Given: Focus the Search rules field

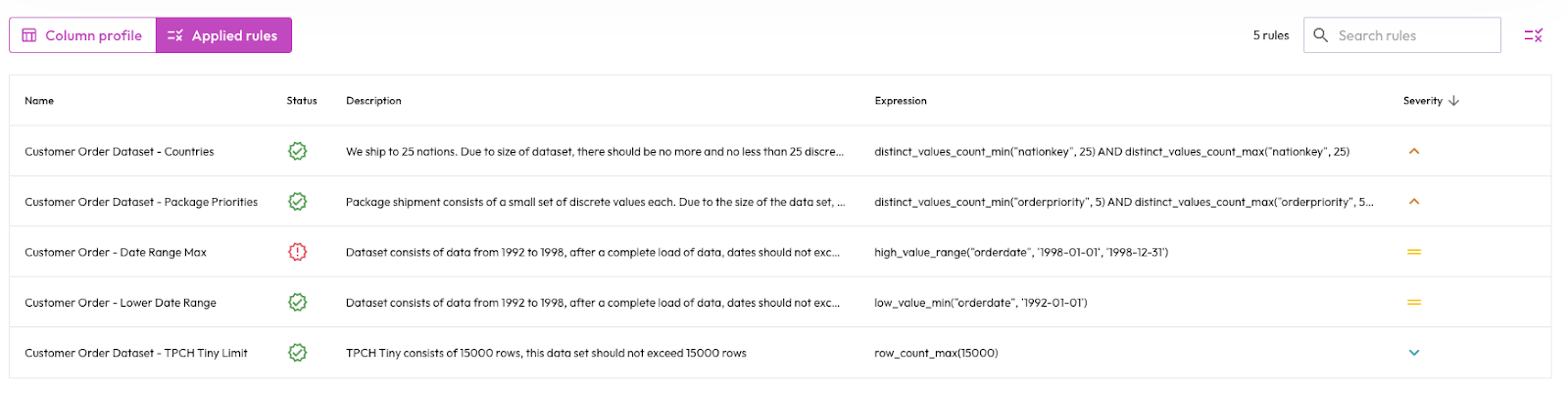Looking at the screenshot, I should tap(1401, 35).
